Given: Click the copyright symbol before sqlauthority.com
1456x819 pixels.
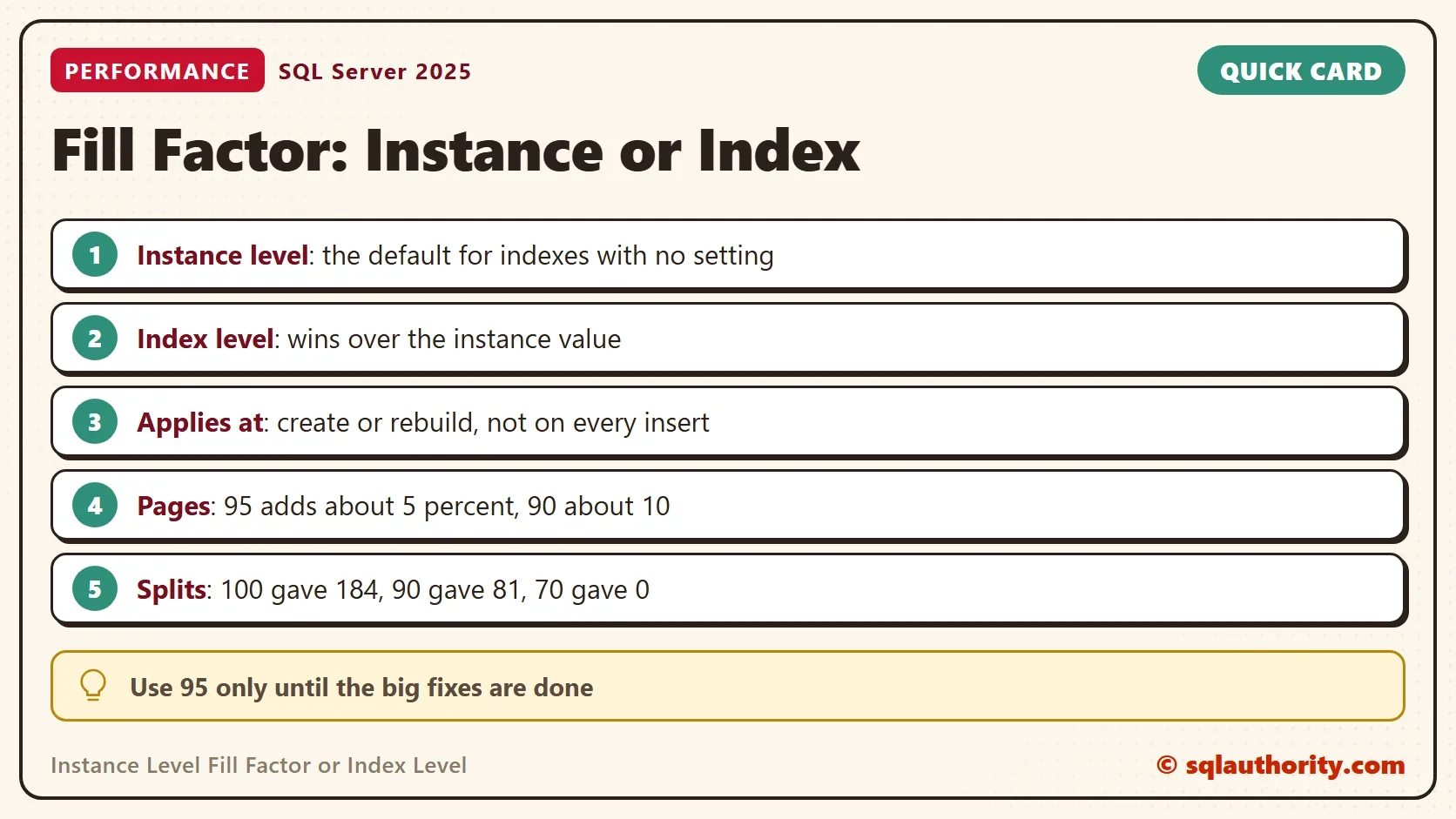Looking at the screenshot, I should coord(1167,765).
